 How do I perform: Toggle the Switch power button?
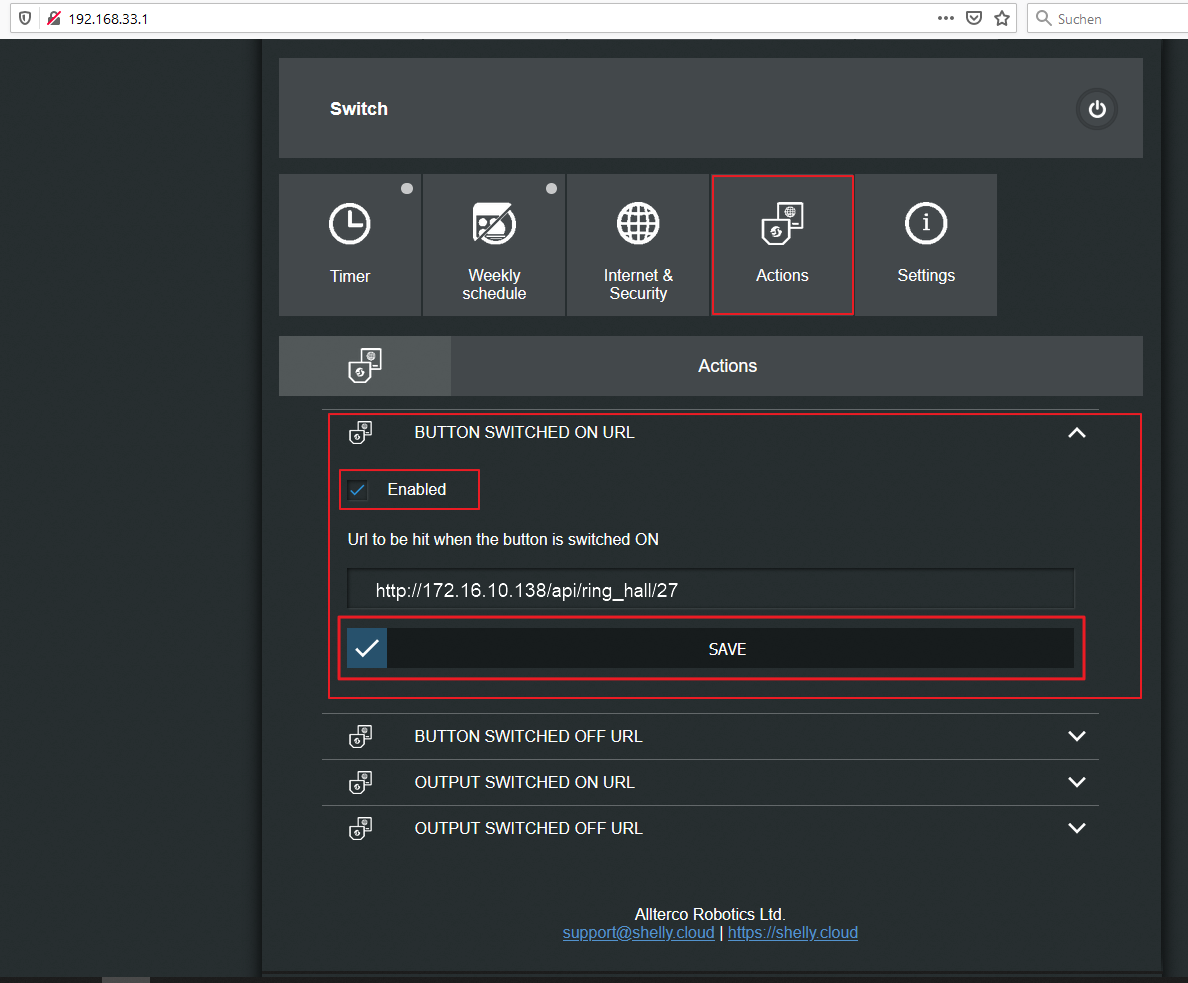coord(1096,109)
